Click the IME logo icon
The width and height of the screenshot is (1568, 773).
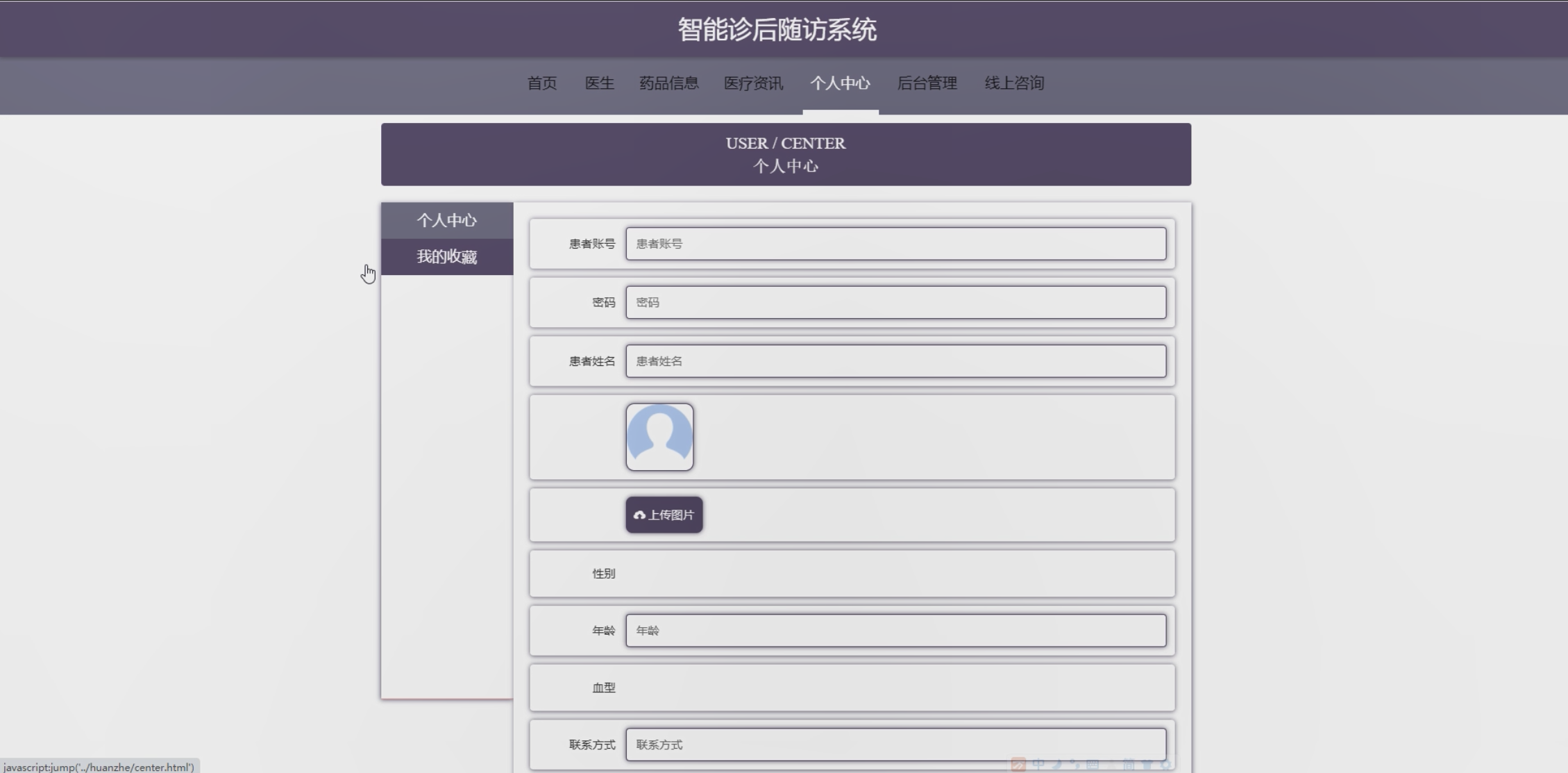(x=1018, y=765)
